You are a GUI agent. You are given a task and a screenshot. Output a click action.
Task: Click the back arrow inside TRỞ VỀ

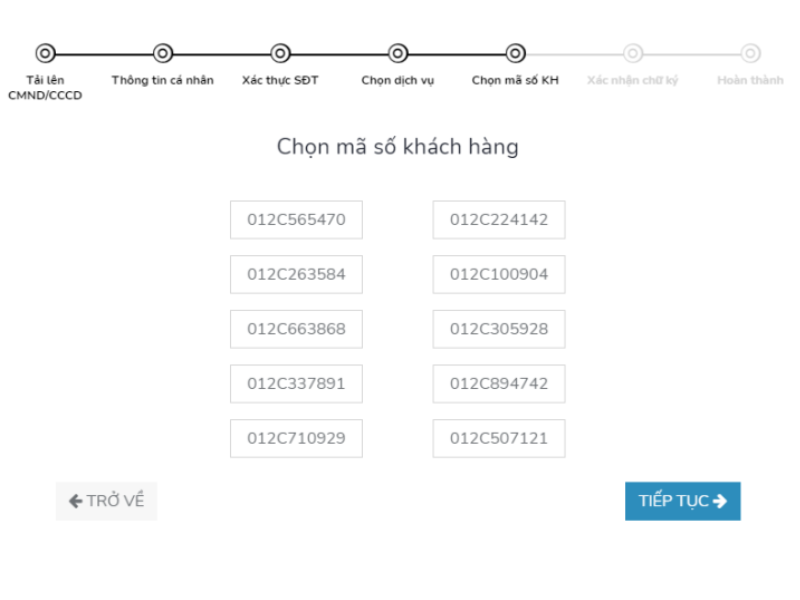pyautogui.click(x=76, y=500)
